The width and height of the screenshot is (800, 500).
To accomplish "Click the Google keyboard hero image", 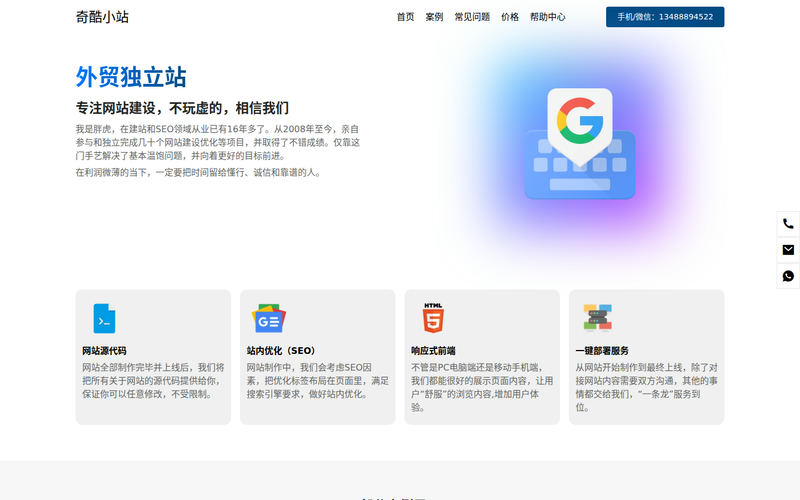I will (x=580, y=143).
